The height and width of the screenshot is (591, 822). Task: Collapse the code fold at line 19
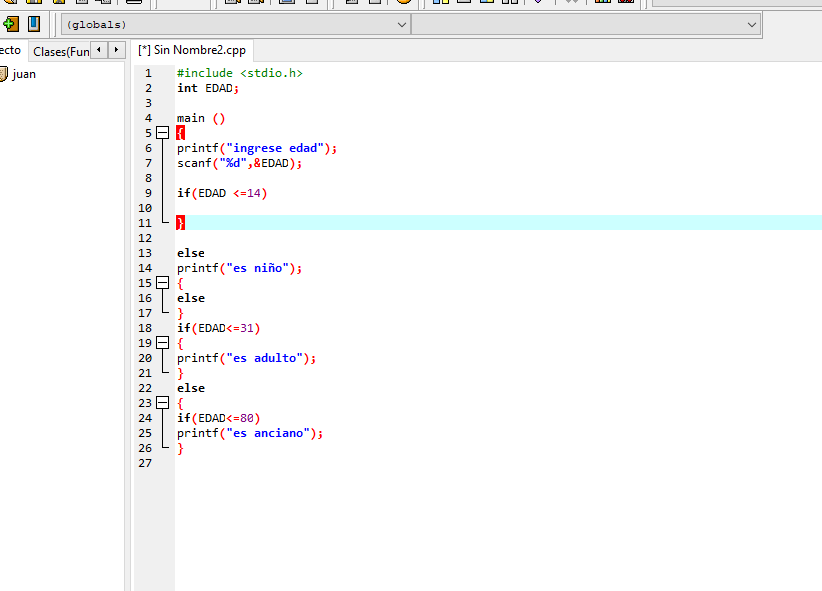tap(163, 343)
